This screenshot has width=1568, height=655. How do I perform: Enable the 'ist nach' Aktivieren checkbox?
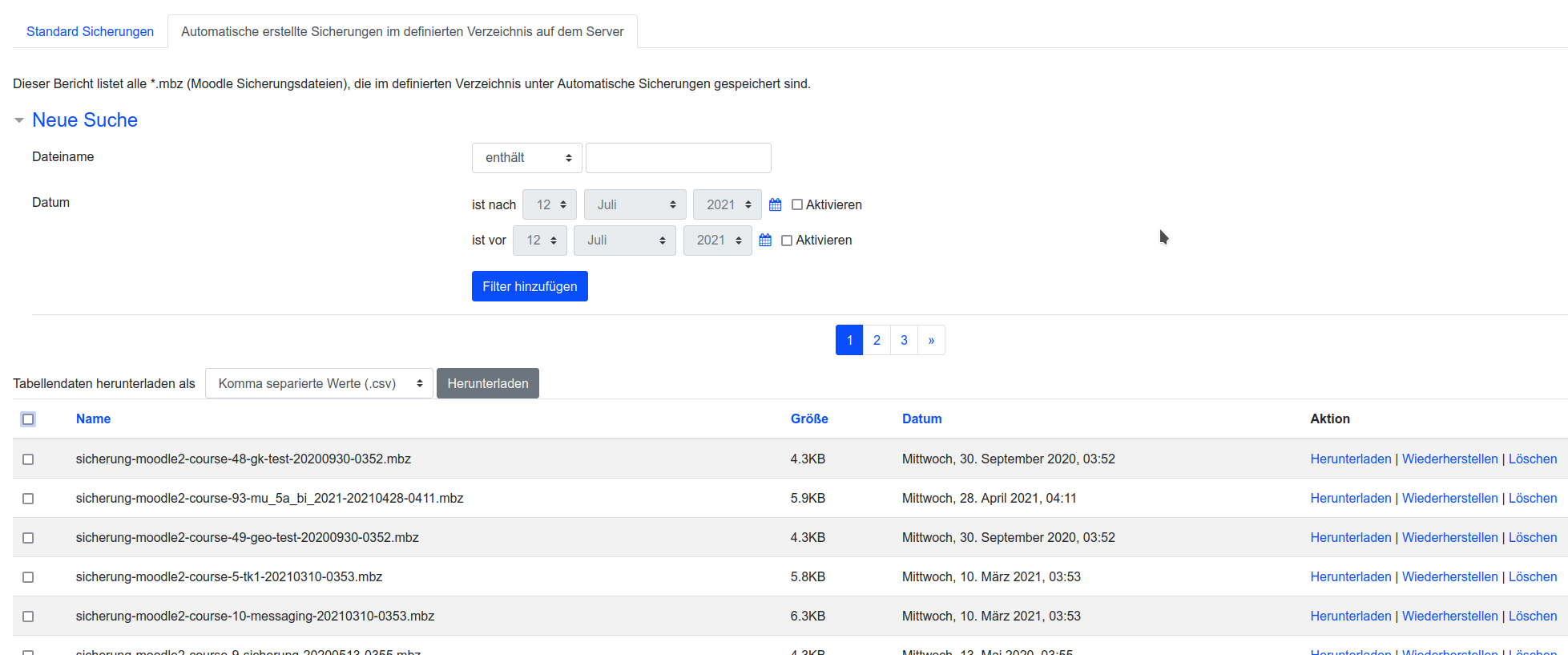[797, 205]
